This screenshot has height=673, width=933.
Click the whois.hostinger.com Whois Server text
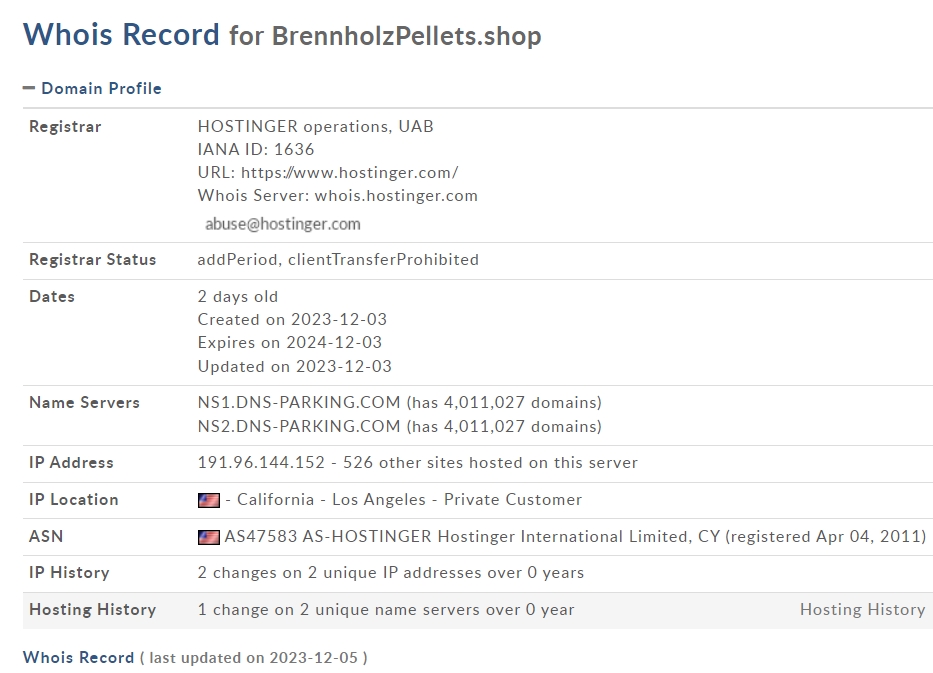click(x=396, y=196)
